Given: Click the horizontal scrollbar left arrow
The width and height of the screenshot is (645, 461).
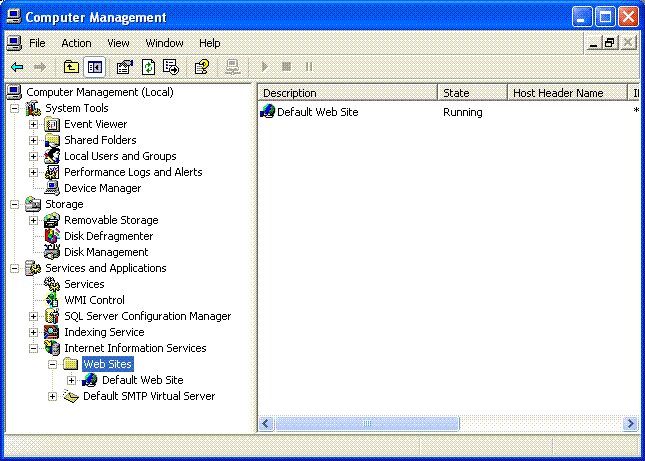Looking at the screenshot, I should tap(266, 424).
